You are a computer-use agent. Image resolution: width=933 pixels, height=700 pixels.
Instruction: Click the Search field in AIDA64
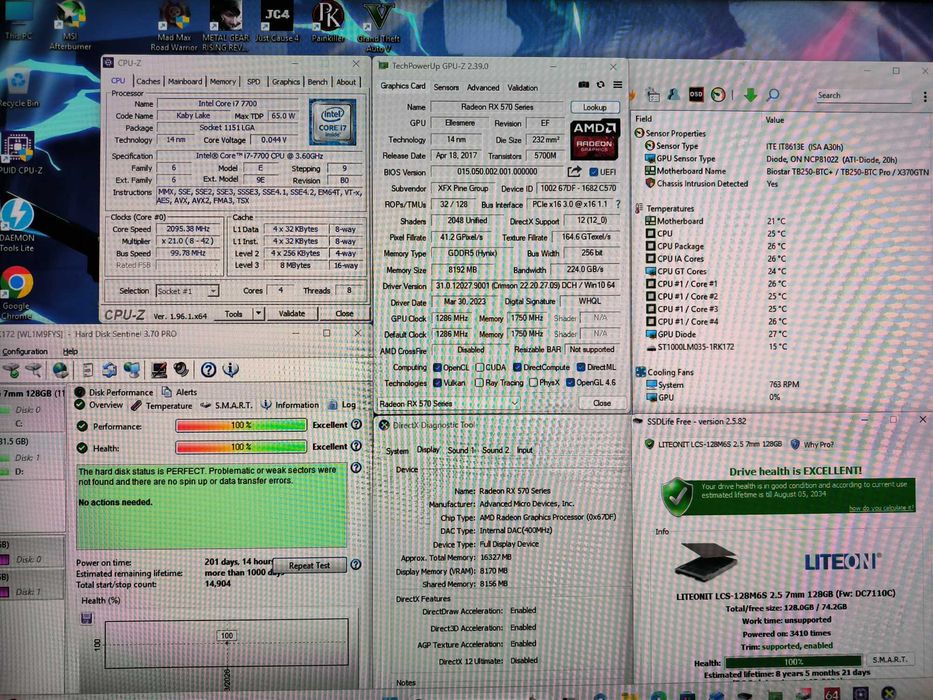point(864,95)
